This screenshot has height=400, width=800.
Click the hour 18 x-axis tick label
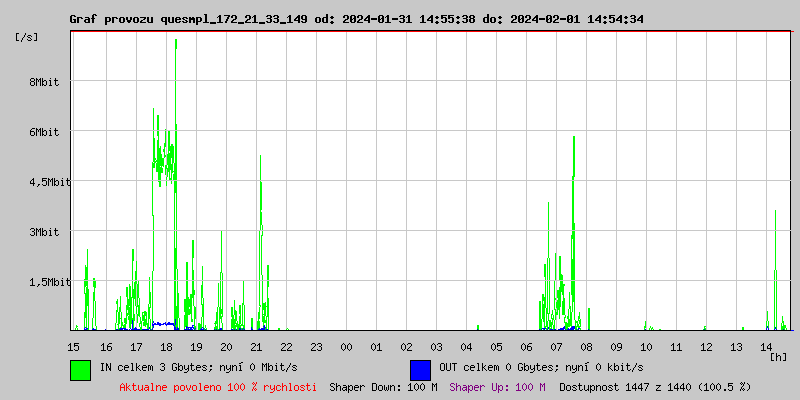pyautogui.click(x=164, y=346)
